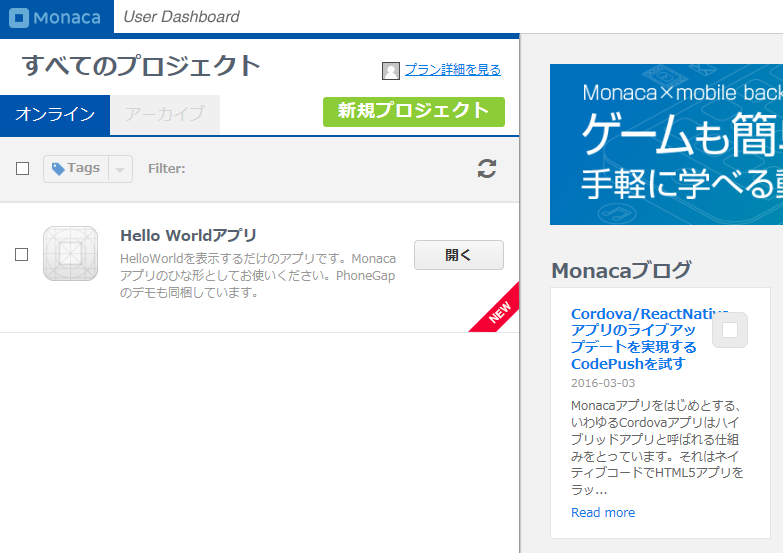Click the すべてのプロジェクト heading
Image resolution: width=783 pixels, height=553 pixels.
click(x=141, y=65)
